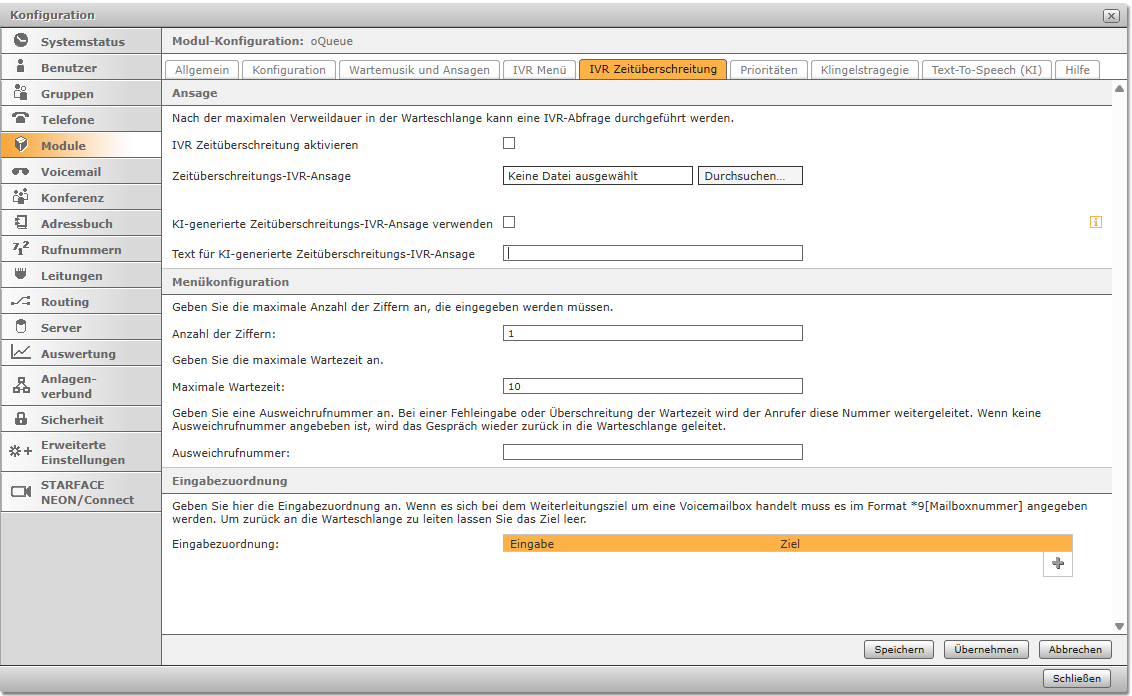This screenshot has height=696, width=1132.
Task: Click the scrollbar down arrow
Action: [1120, 625]
